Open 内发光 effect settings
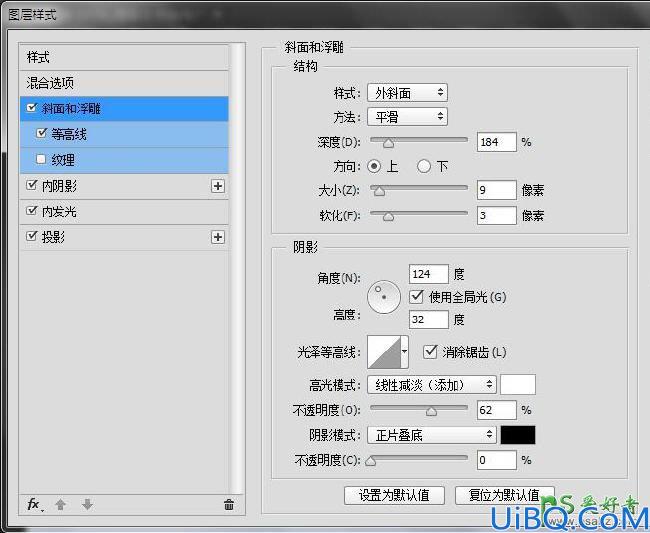Viewport: 650px width, 533px height. click(124, 212)
